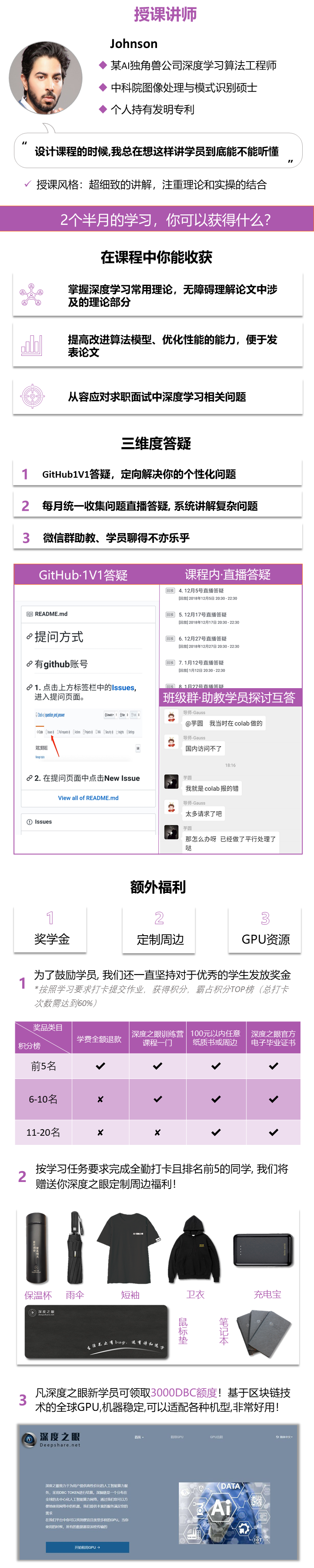Click the README.md file icon

coord(29,614)
